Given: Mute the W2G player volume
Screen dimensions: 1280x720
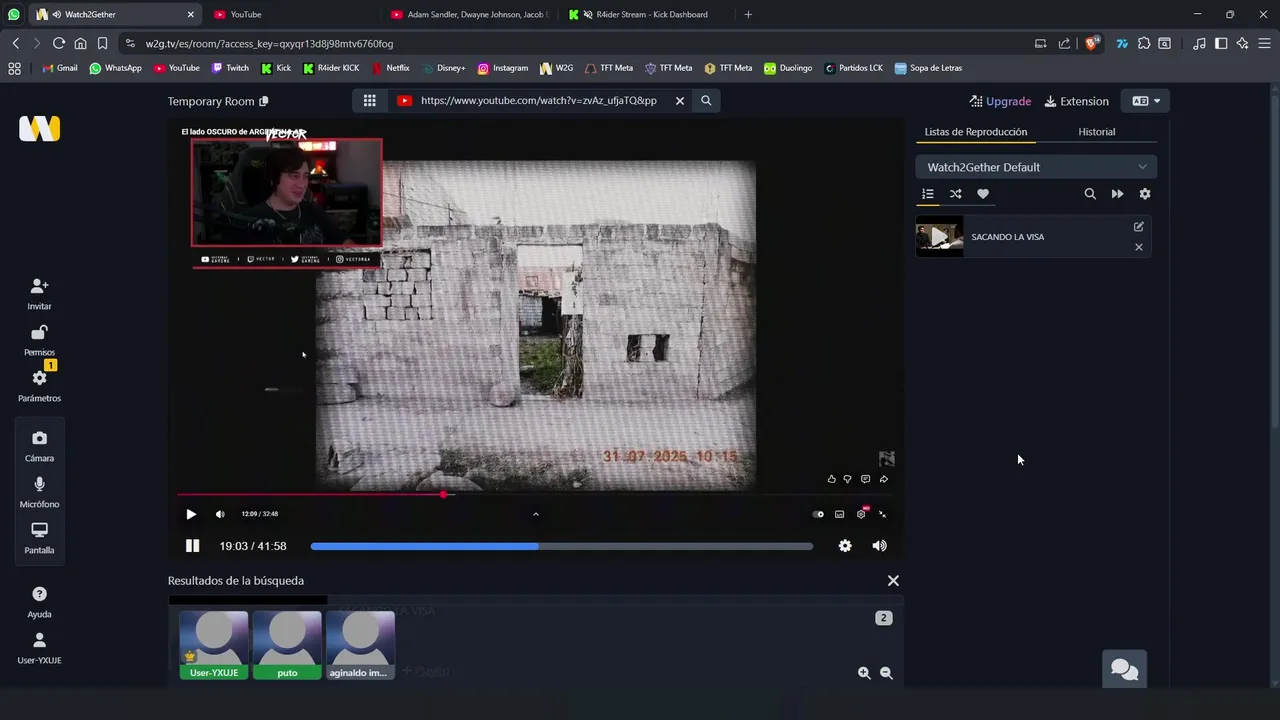Looking at the screenshot, I should [879, 546].
